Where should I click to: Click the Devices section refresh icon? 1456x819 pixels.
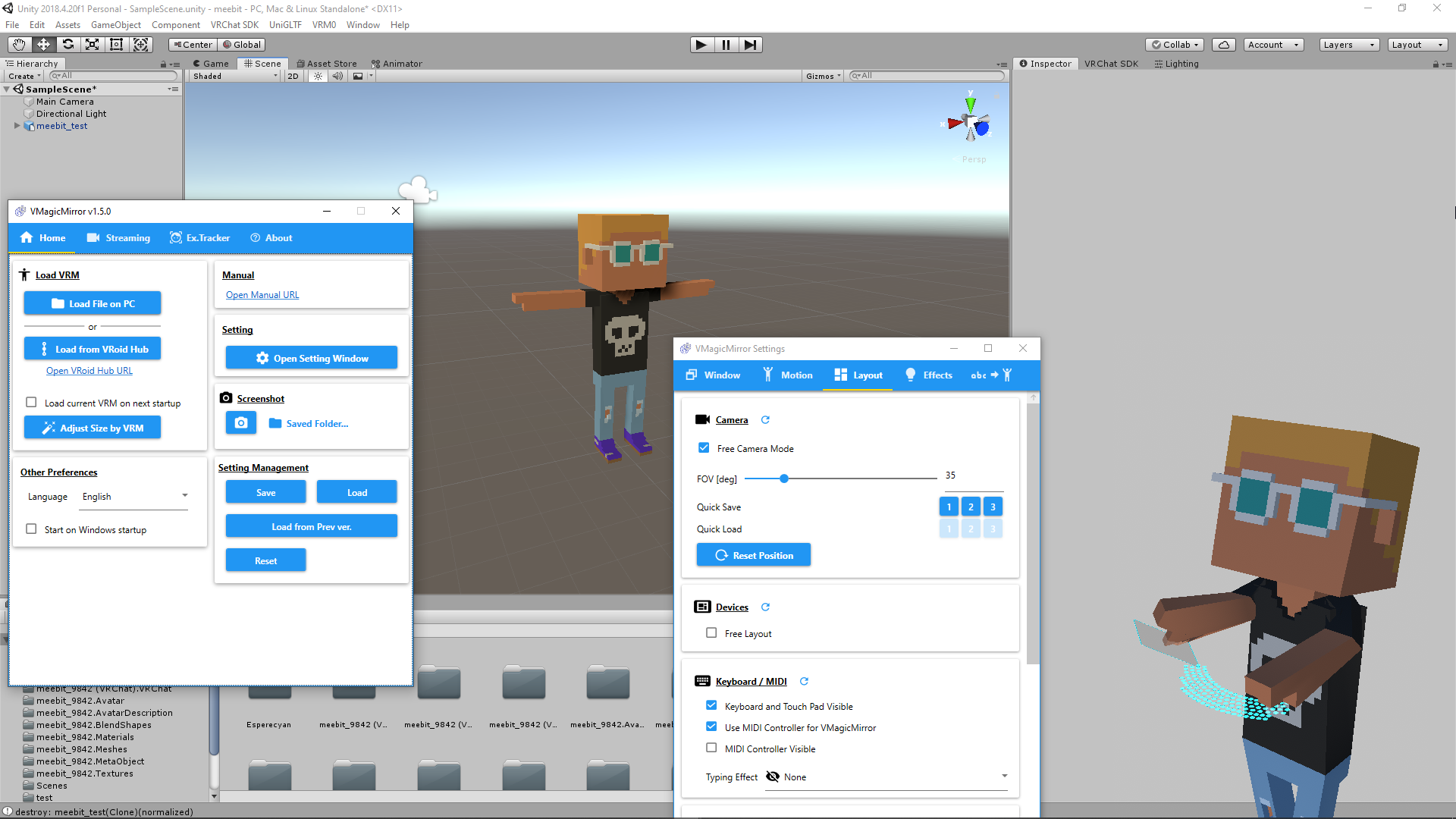pos(765,607)
